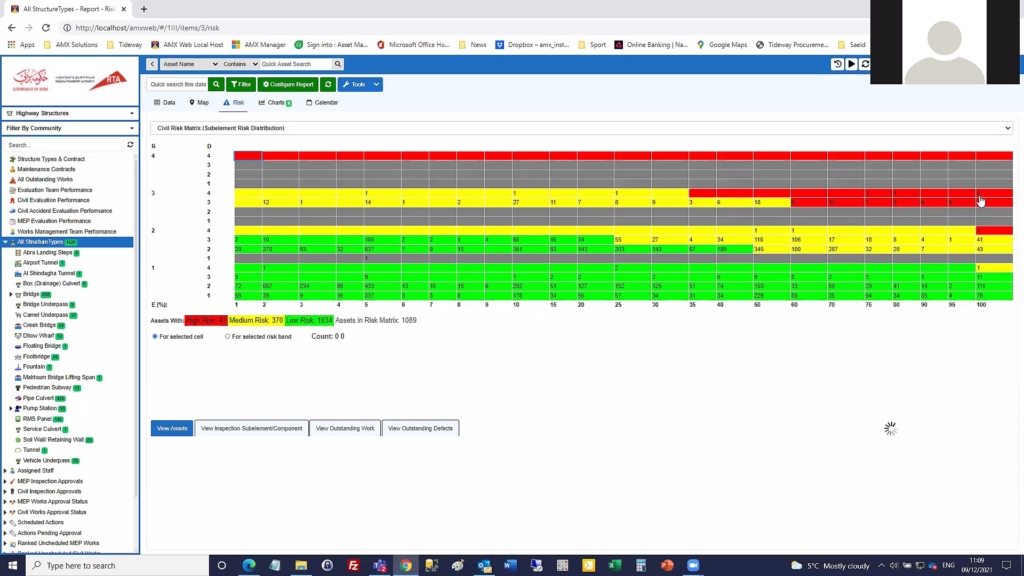Refresh the tree using sidebar reload icon
The height and width of the screenshot is (576, 1024).
tap(130, 145)
